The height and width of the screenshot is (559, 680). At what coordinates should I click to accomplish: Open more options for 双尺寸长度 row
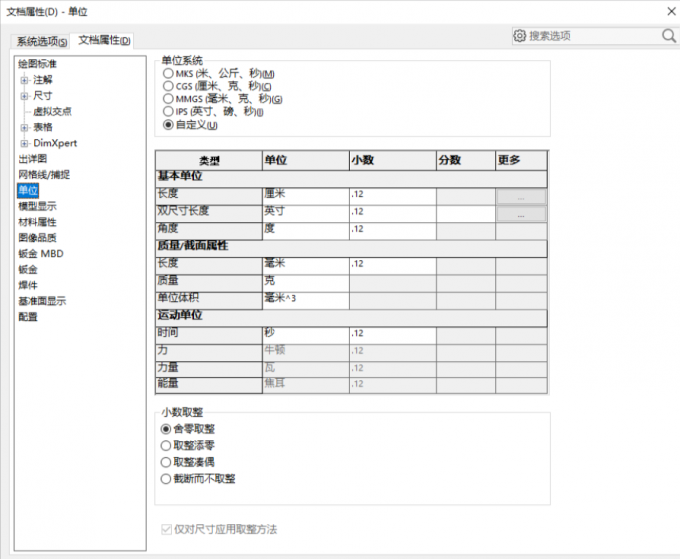click(521, 214)
